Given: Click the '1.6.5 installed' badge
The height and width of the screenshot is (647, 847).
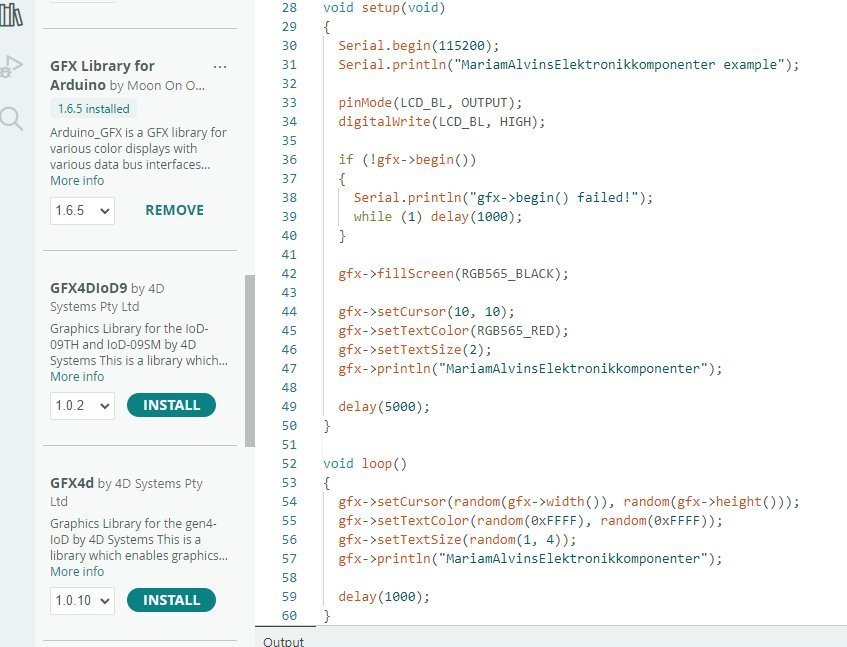Looking at the screenshot, I should coord(92,109).
